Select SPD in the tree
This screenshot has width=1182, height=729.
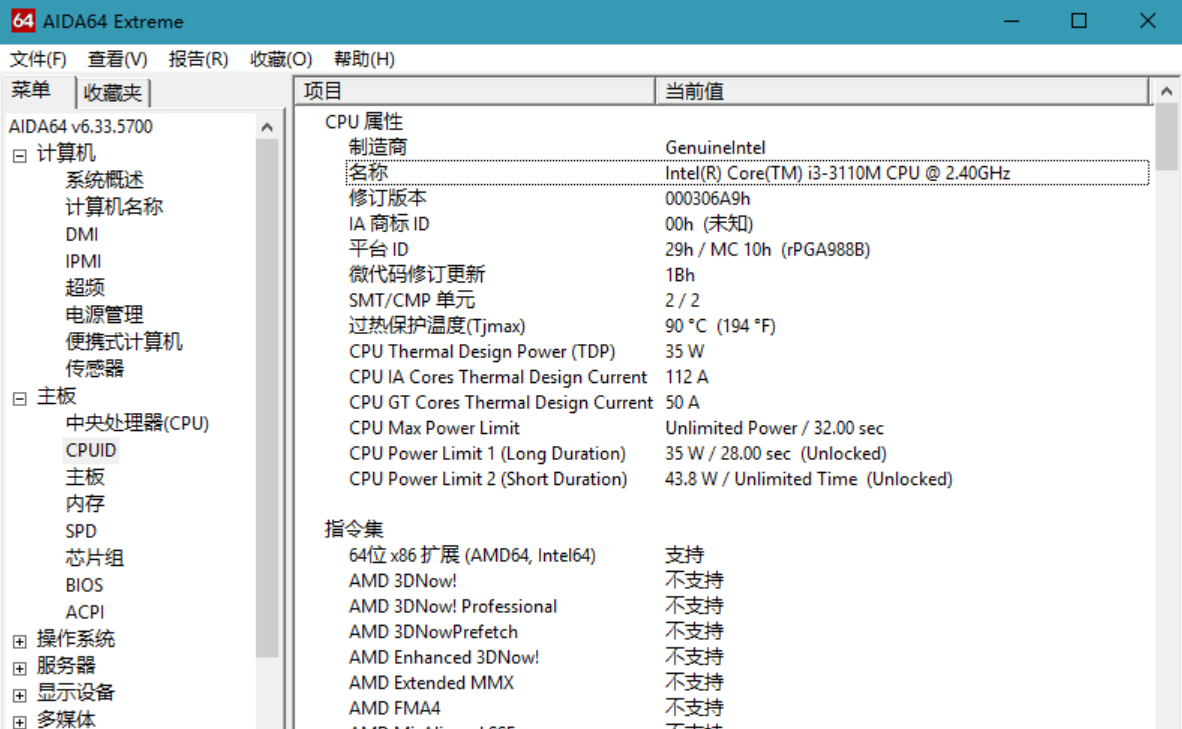81,531
